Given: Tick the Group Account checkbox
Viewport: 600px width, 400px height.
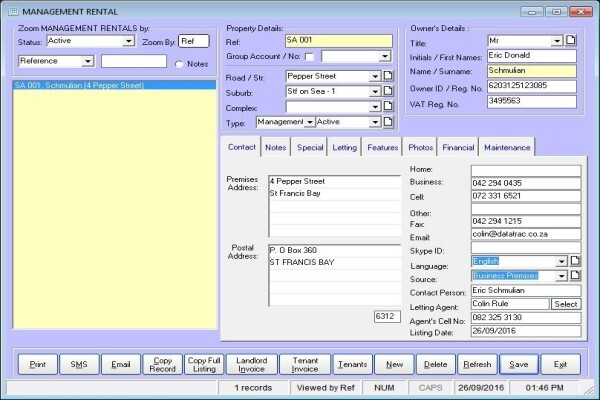Looking at the screenshot, I should (x=309, y=57).
